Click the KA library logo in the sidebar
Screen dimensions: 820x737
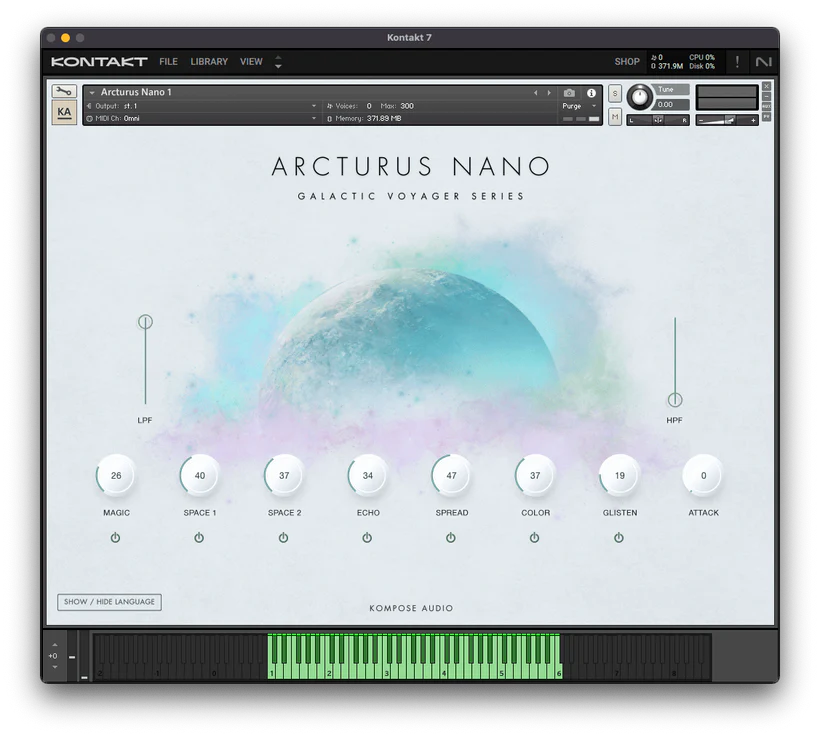click(63, 111)
